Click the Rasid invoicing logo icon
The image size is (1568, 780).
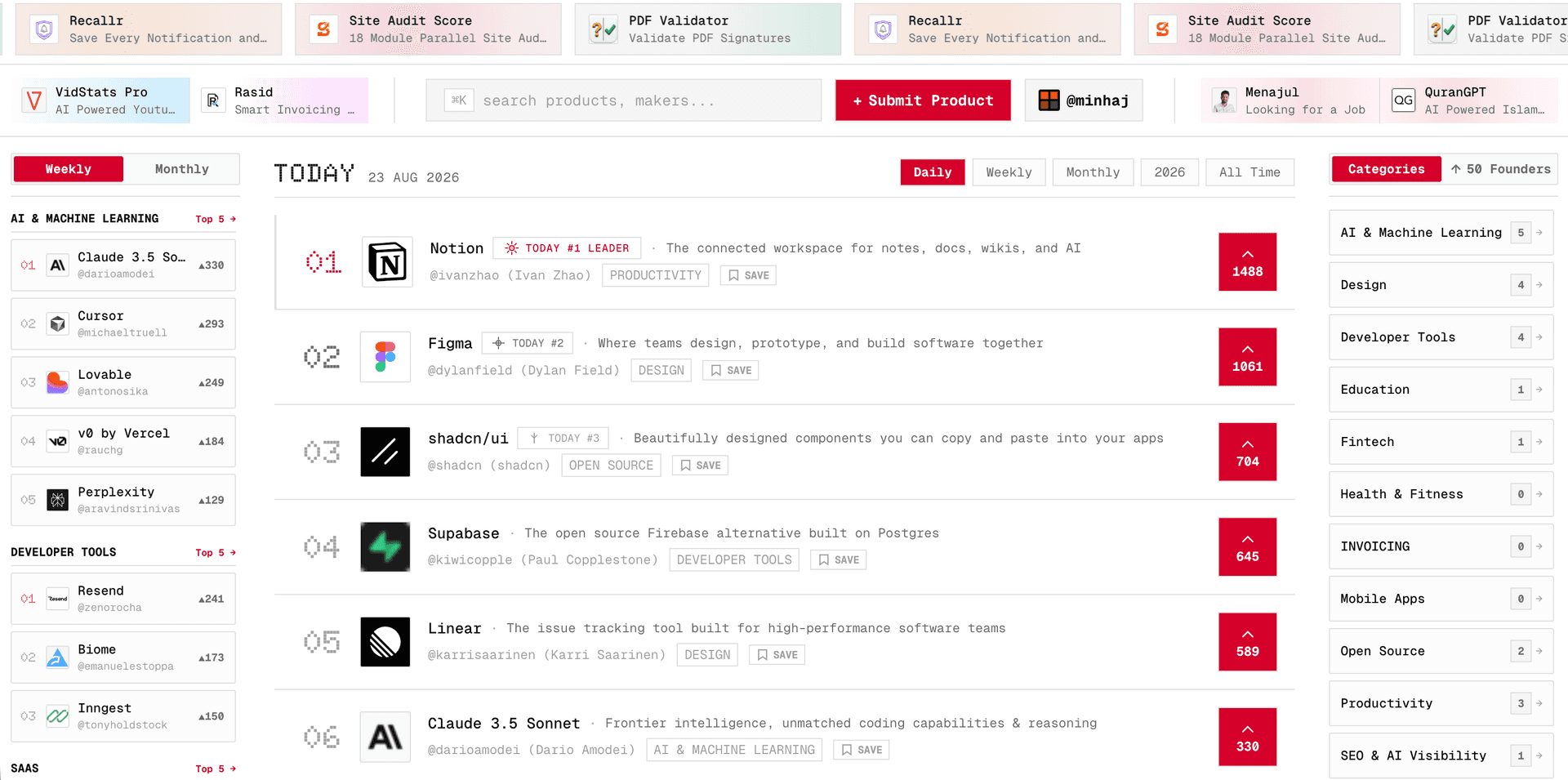click(x=213, y=100)
